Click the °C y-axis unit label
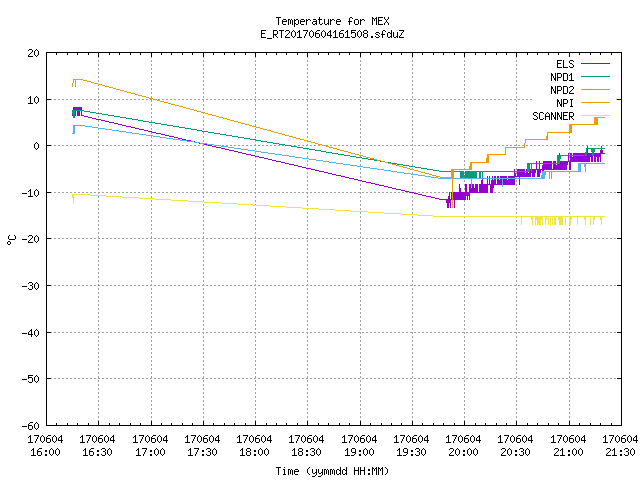This screenshot has height=480, width=640. point(11,240)
